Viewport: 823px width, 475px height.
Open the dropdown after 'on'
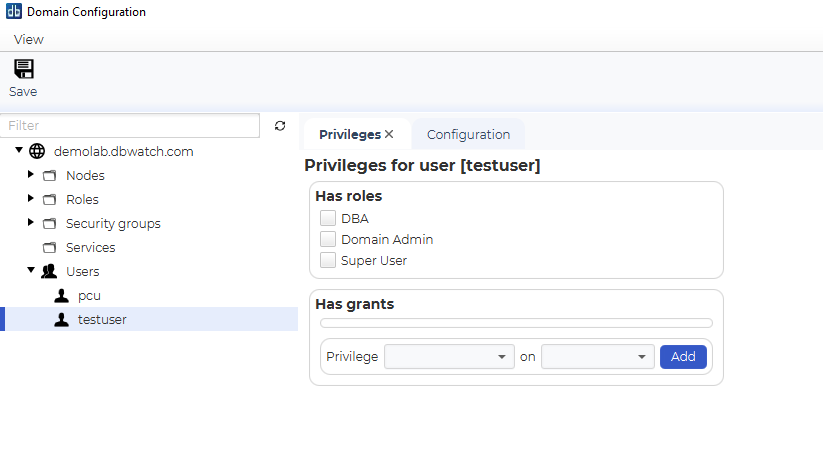tap(598, 357)
